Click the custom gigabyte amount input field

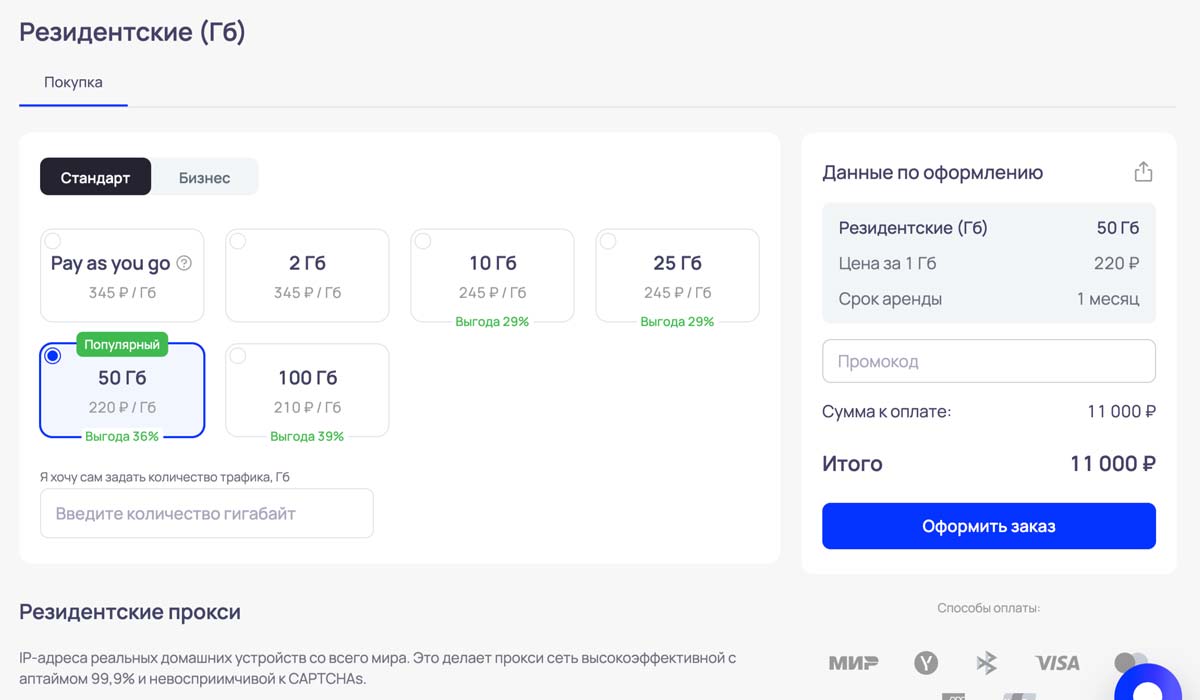coord(207,513)
